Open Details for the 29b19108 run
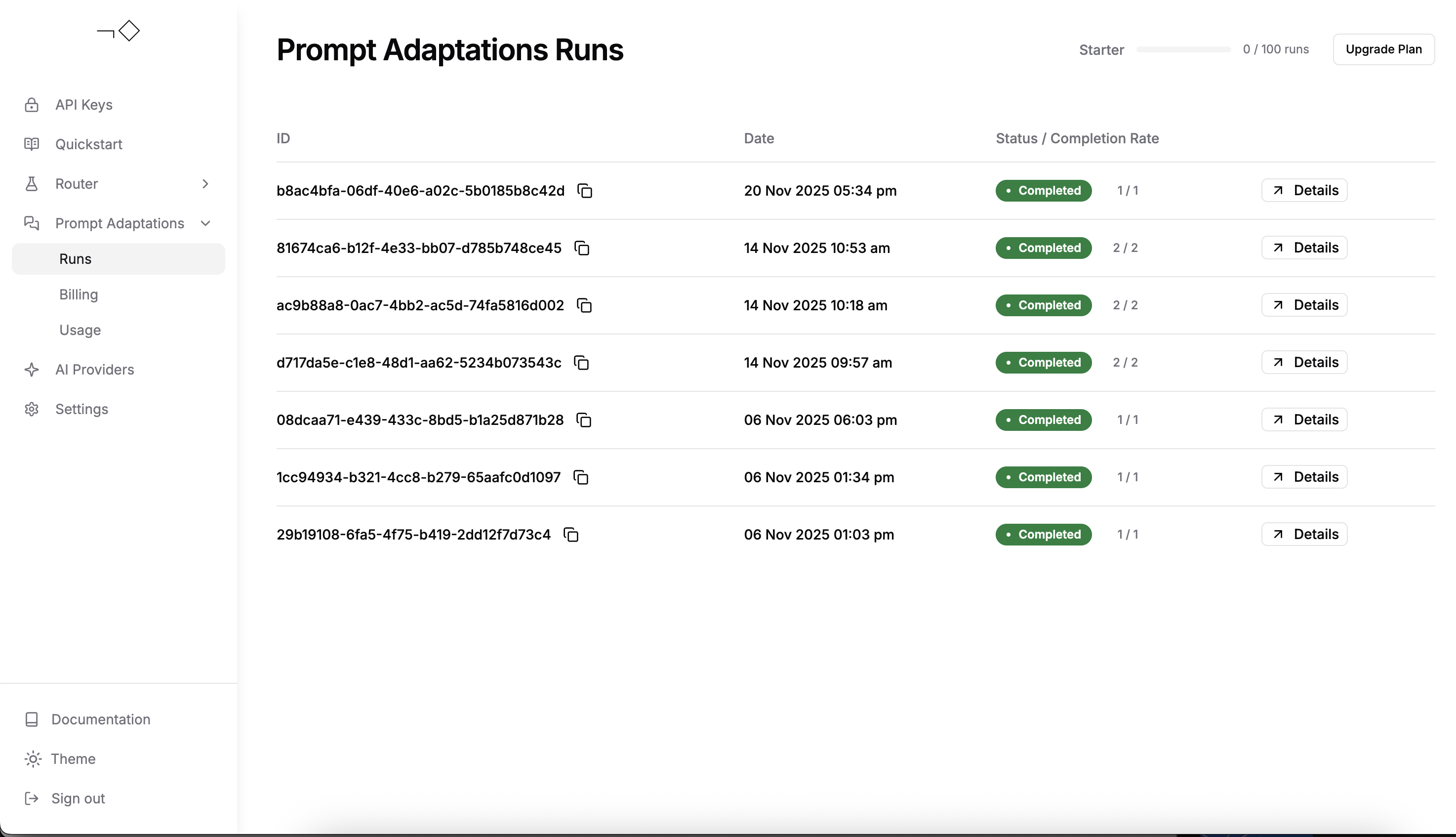Viewport: 1456px width, 837px height. (x=1304, y=535)
